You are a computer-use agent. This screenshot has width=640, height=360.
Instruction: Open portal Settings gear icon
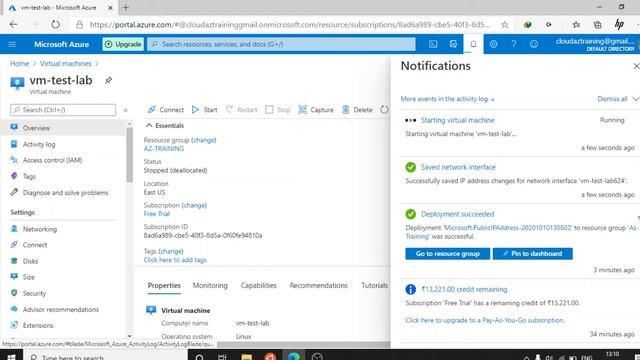(493, 44)
